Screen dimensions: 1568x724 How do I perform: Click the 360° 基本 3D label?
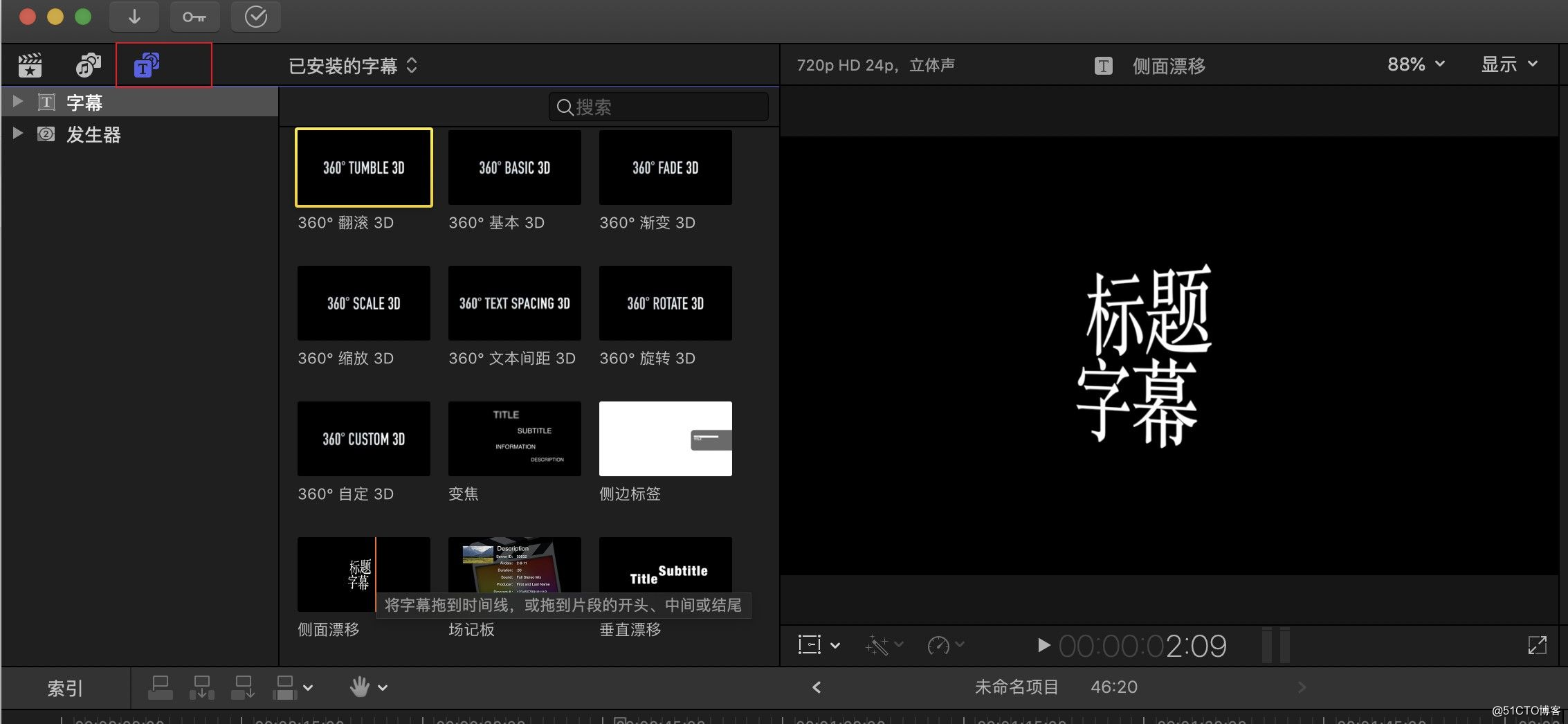click(x=497, y=223)
